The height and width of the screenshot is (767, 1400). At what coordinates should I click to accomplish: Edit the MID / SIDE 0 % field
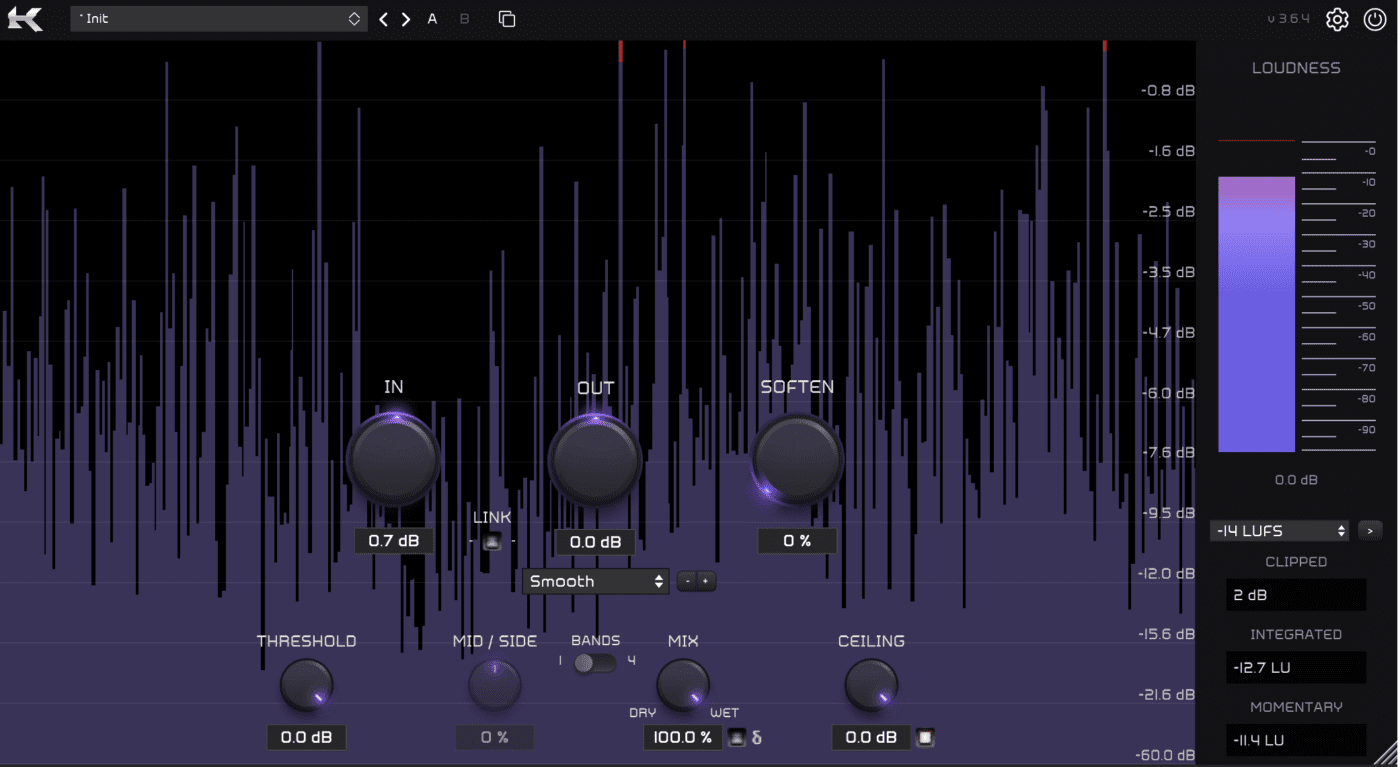pyautogui.click(x=495, y=738)
